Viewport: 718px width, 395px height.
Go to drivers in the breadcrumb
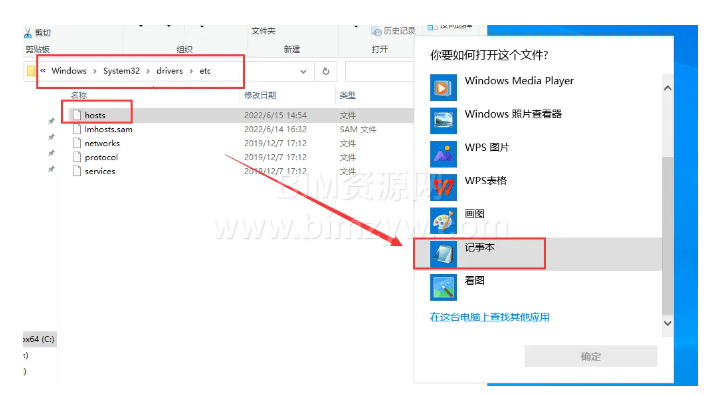[169, 71]
